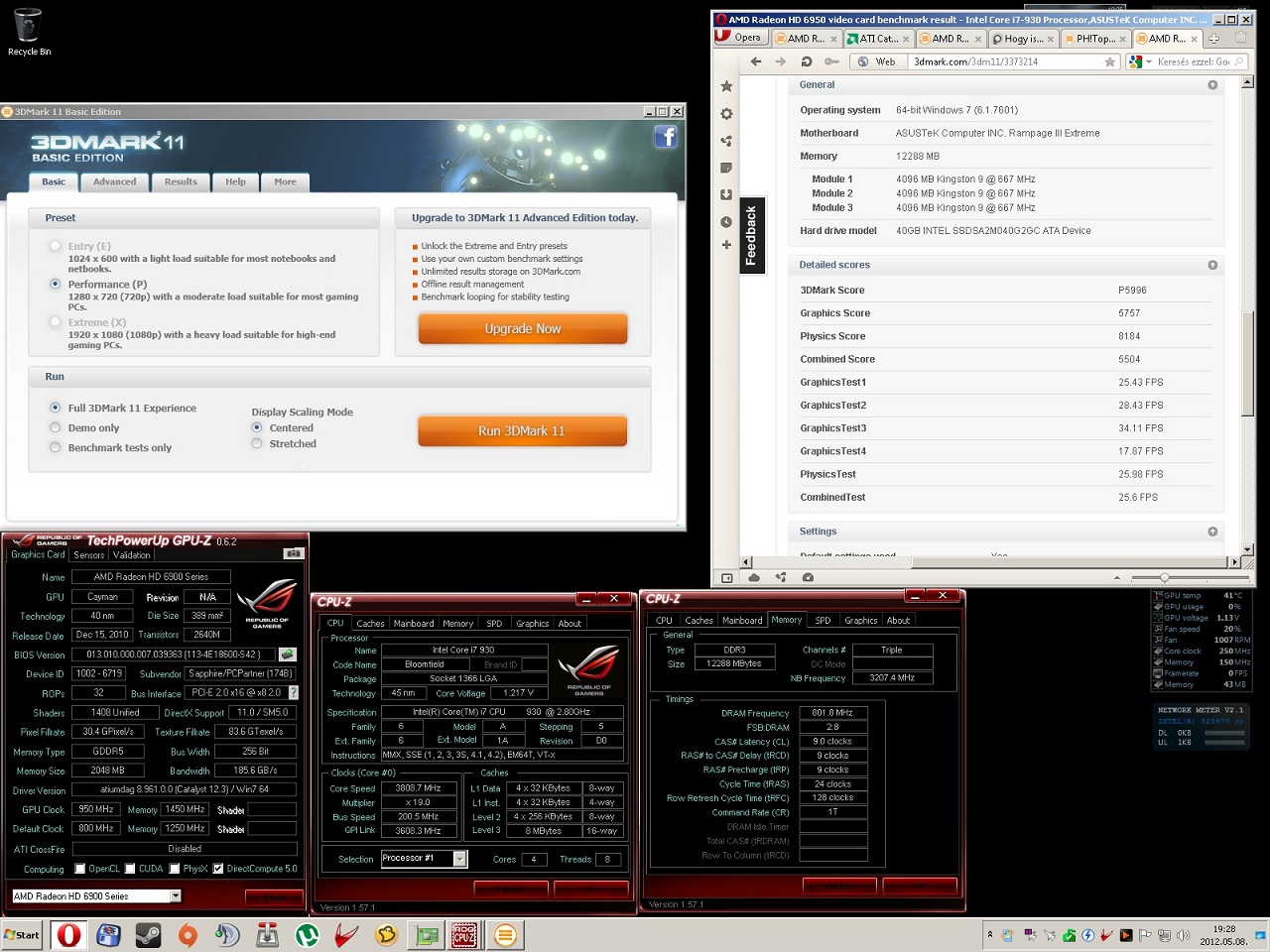
Task: Switch to the Results tab in 3DMark 11
Action: [x=181, y=181]
